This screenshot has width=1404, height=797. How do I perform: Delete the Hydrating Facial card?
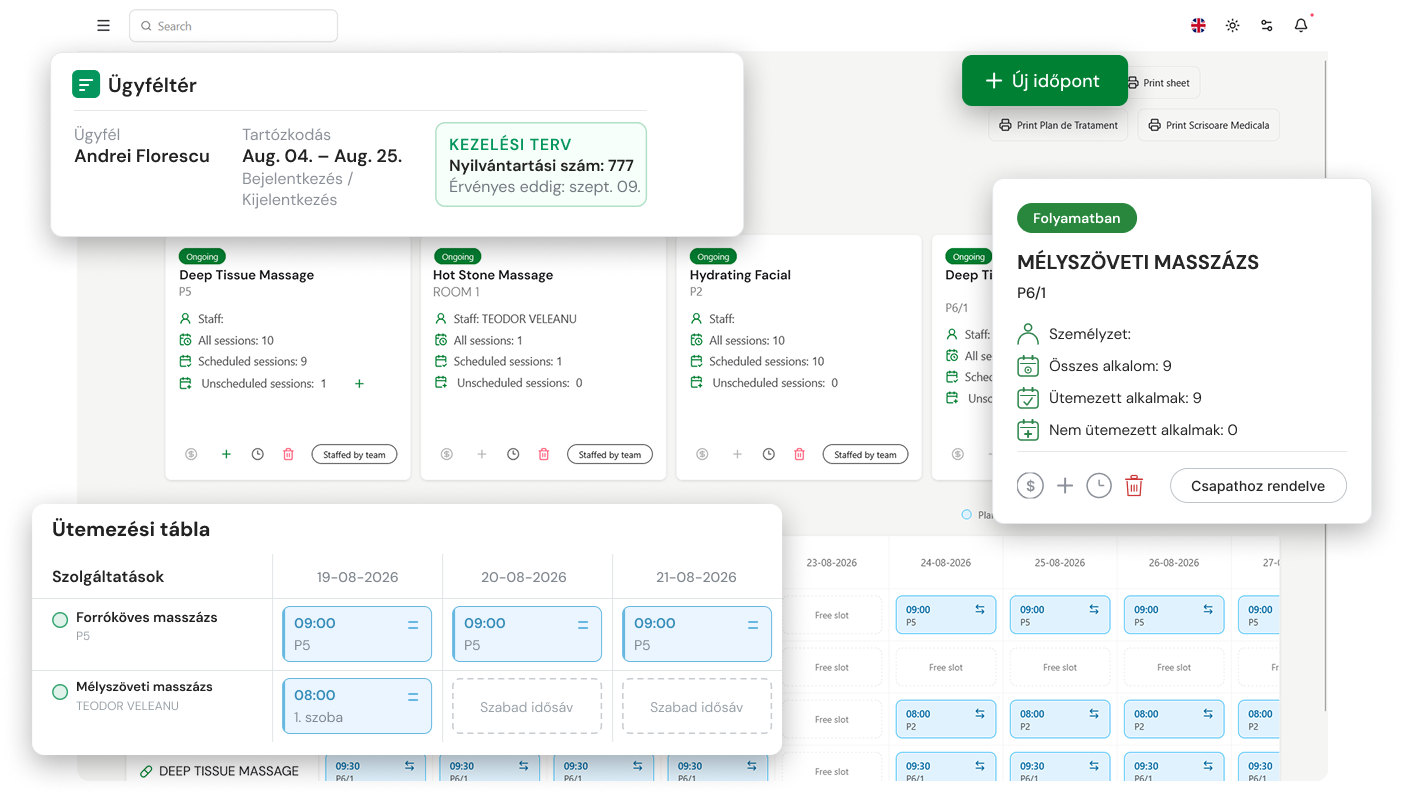pos(799,454)
